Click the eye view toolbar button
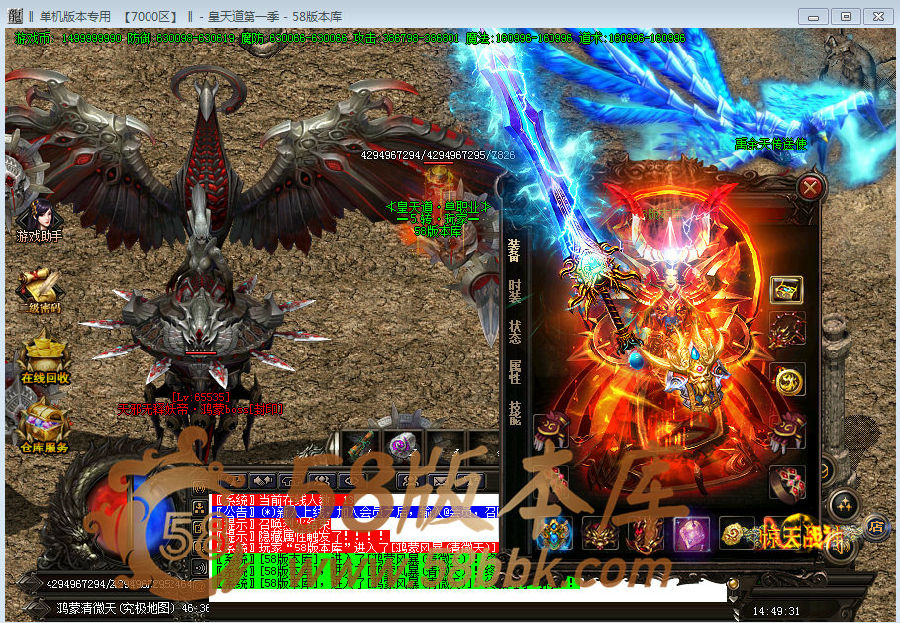The width and height of the screenshot is (900, 623). click(x=352, y=480)
